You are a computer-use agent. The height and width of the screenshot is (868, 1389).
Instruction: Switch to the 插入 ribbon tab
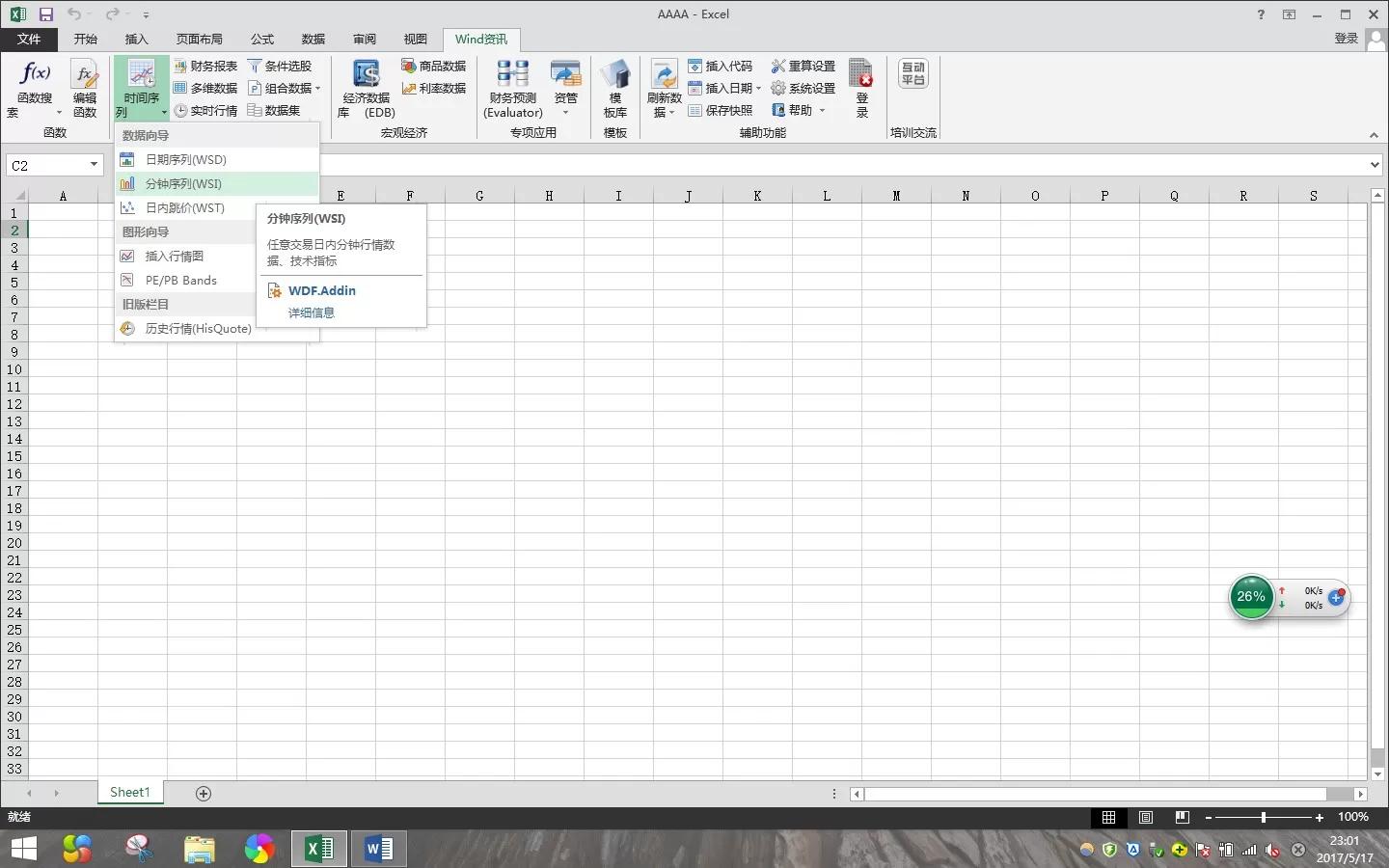pos(136,39)
